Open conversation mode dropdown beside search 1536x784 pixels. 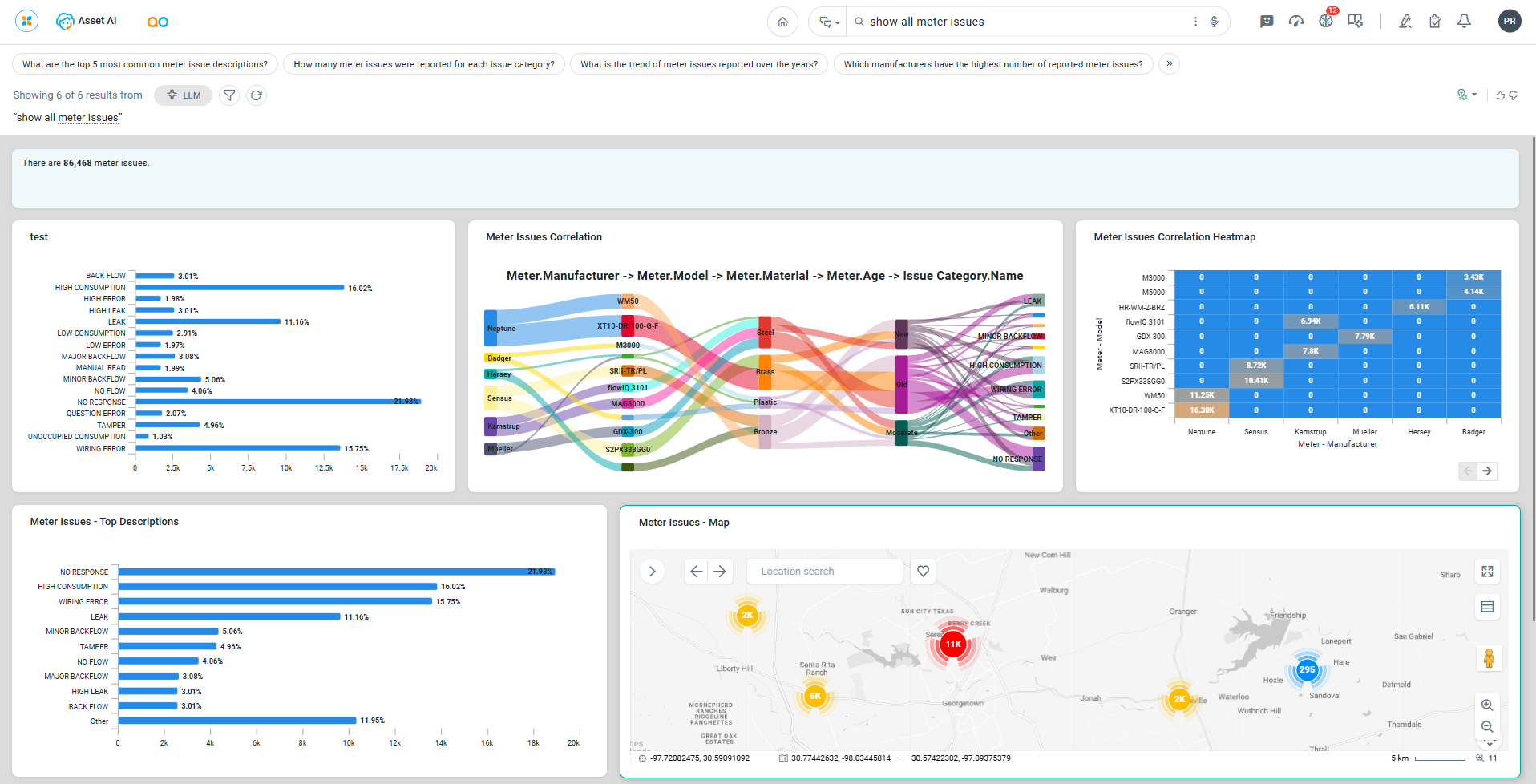click(829, 22)
